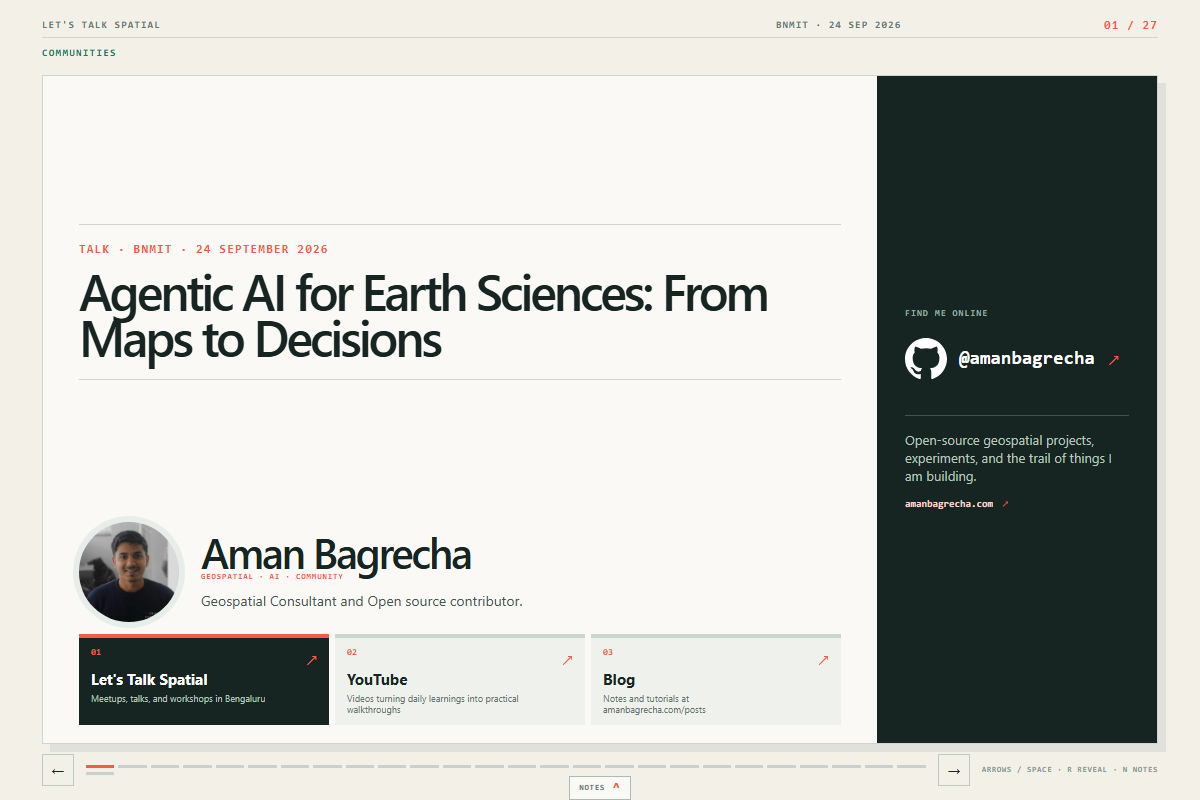Screen dimensions: 1200x800
Task: Advance to next slide with right arrow
Action: coord(954,770)
